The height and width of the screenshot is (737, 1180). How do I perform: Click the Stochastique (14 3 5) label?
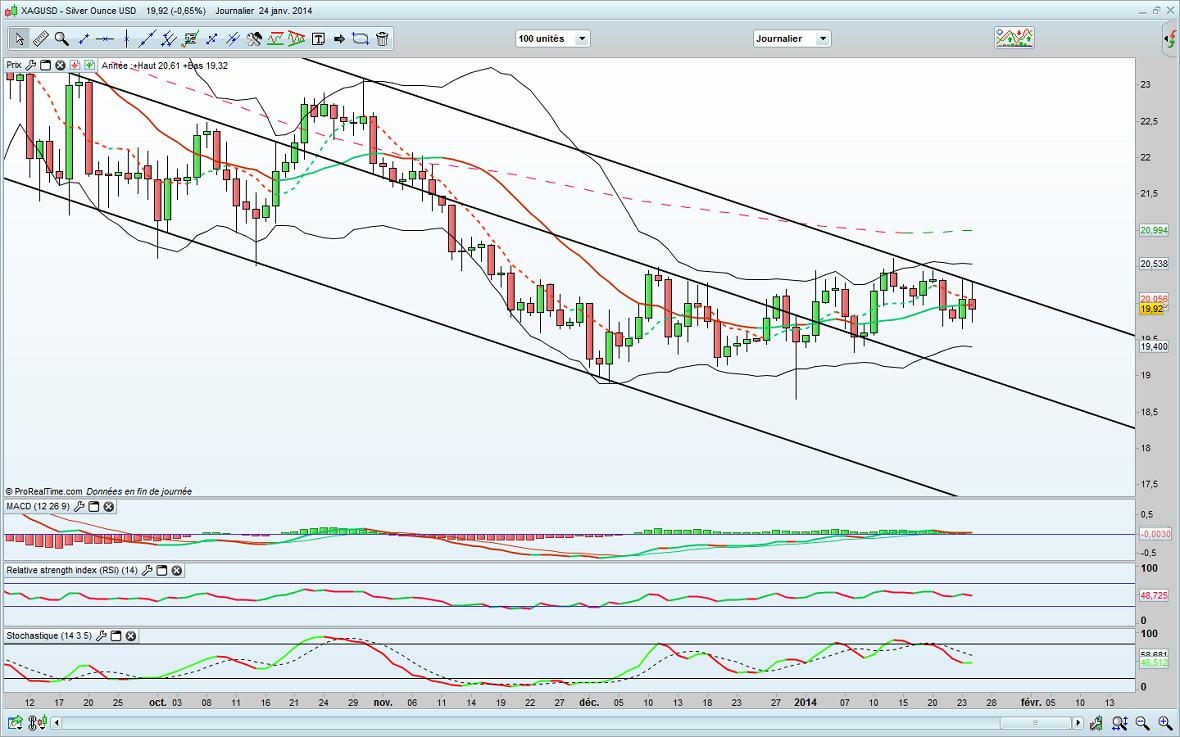[x=49, y=636]
